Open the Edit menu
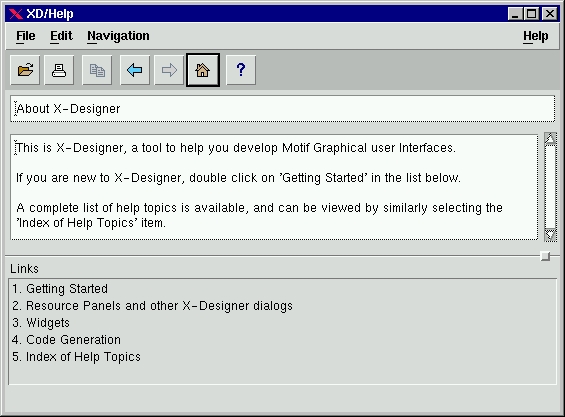 click(x=61, y=36)
